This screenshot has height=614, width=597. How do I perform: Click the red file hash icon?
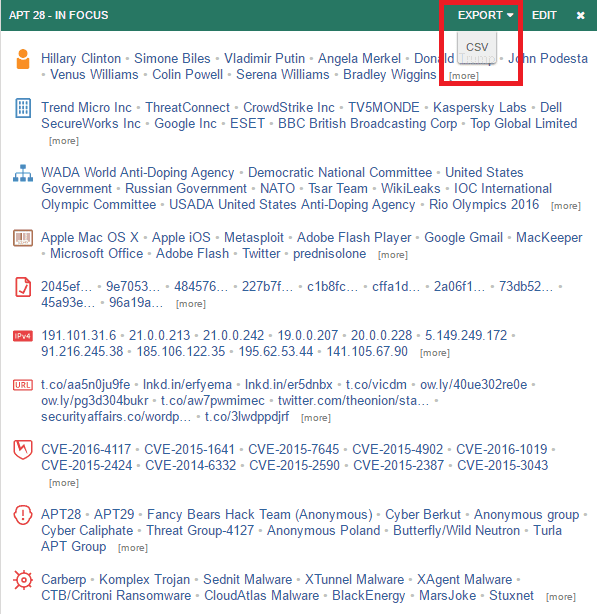(x=23, y=287)
